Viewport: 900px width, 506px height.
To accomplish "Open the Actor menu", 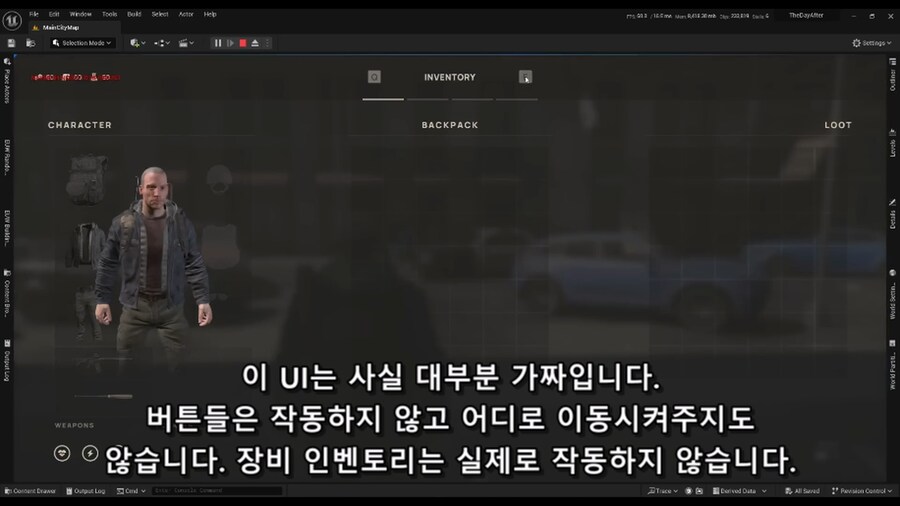I will 186,14.
